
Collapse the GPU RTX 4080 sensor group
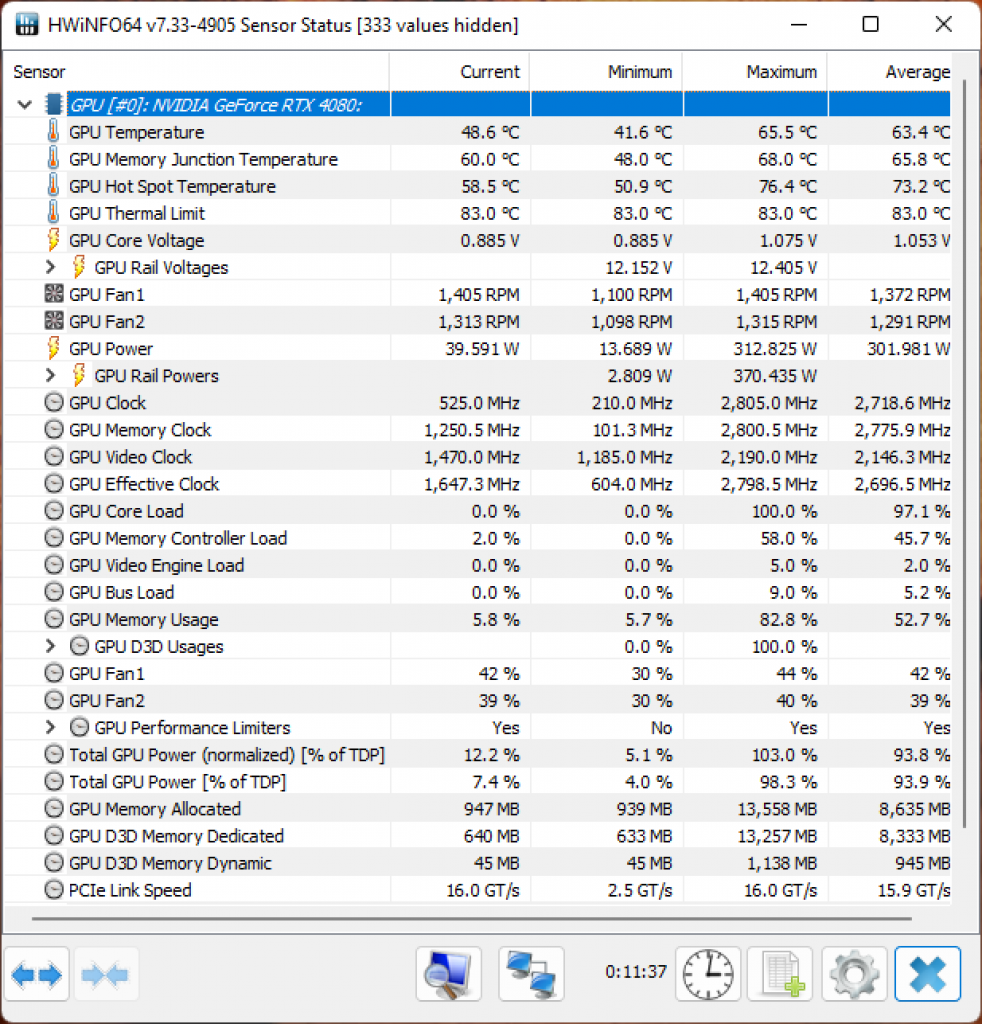point(25,104)
